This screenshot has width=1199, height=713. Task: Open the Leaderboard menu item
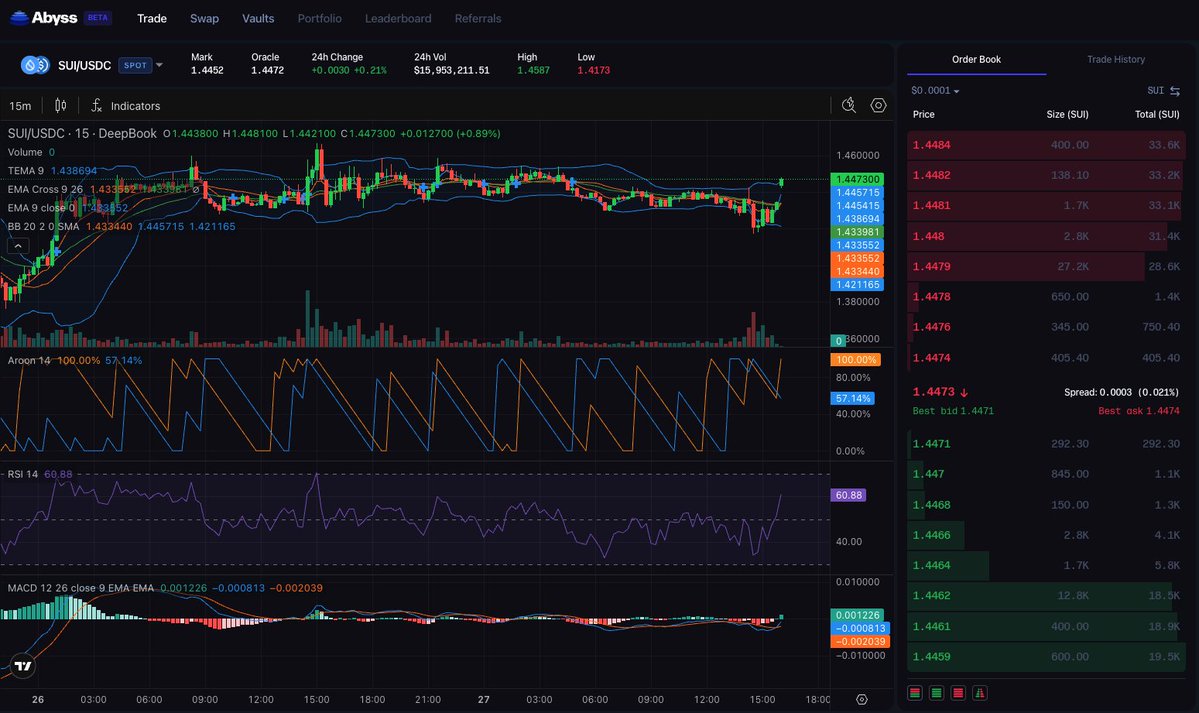[x=398, y=18]
